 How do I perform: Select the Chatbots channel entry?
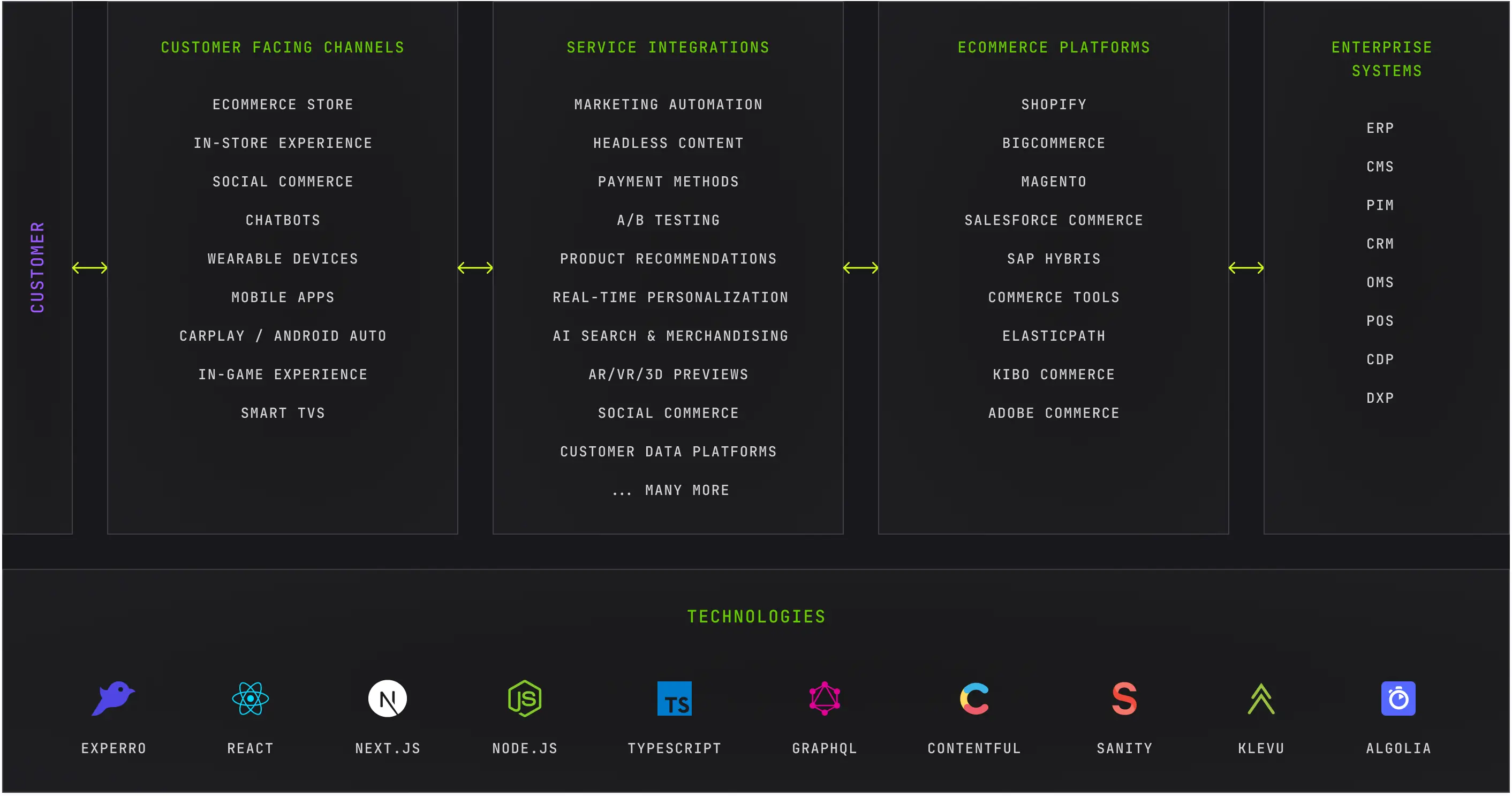coord(283,220)
